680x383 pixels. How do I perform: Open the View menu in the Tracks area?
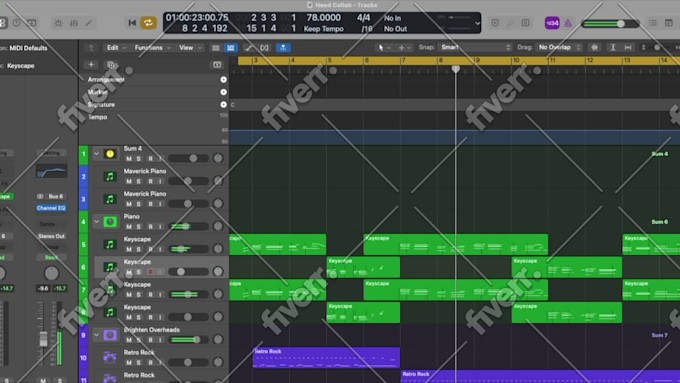[x=190, y=48]
